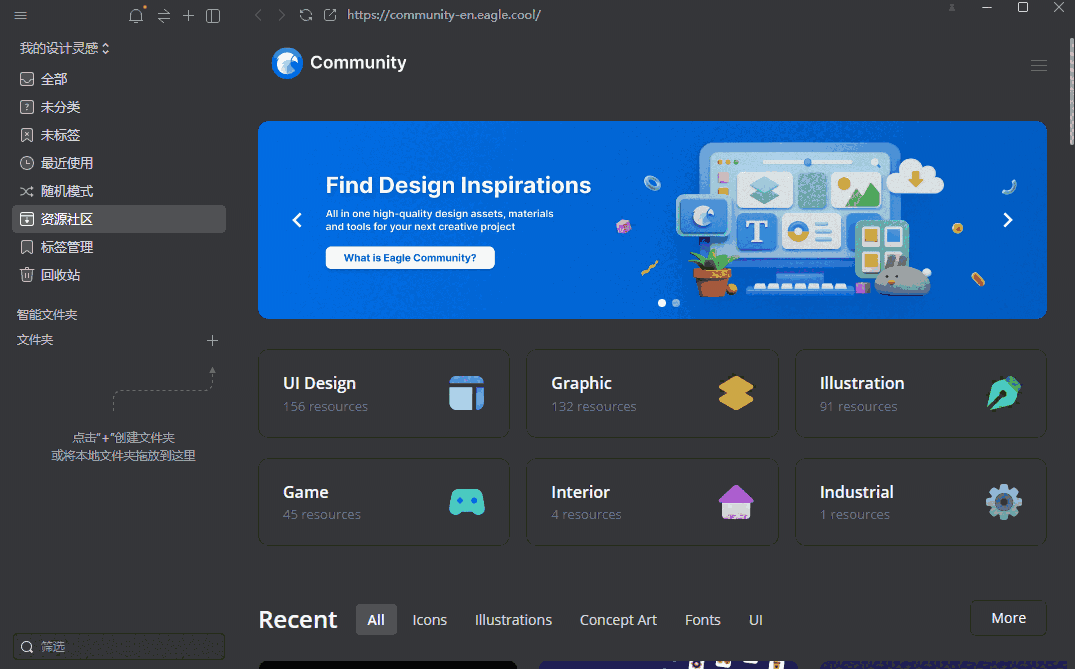
Task: Click the What is Eagle Community? button
Action: (x=410, y=257)
